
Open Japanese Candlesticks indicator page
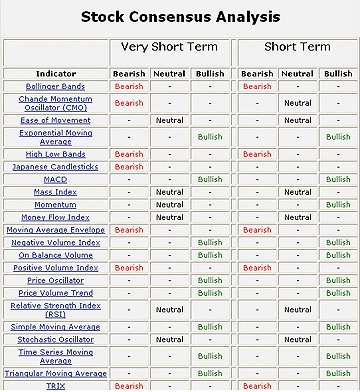(x=55, y=167)
